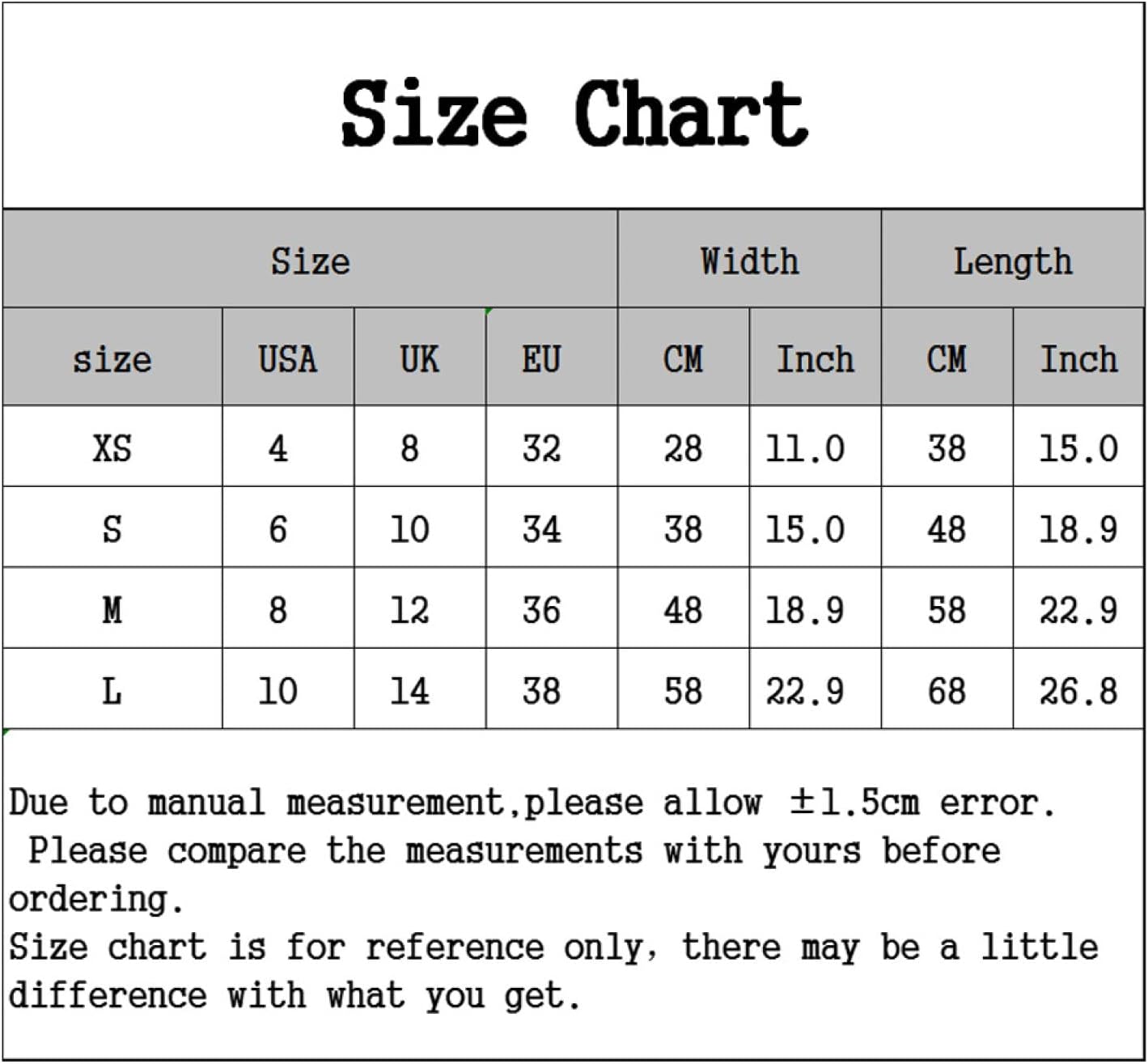Click the M size row label
Viewport: 1148px width, 1064px height.
click(x=112, y=609)
